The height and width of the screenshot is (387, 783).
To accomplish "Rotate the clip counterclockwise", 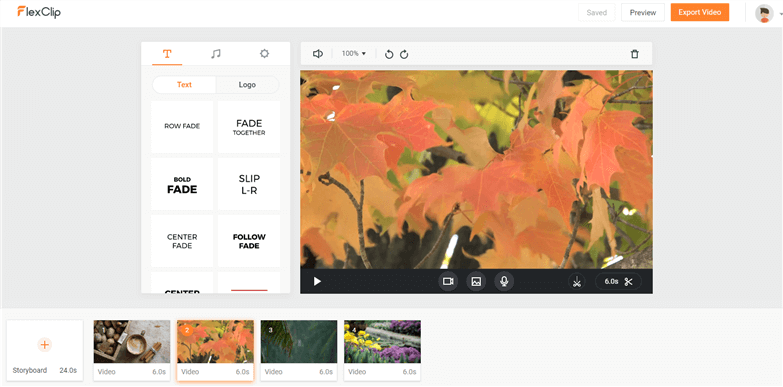I will tap(389, 54).
